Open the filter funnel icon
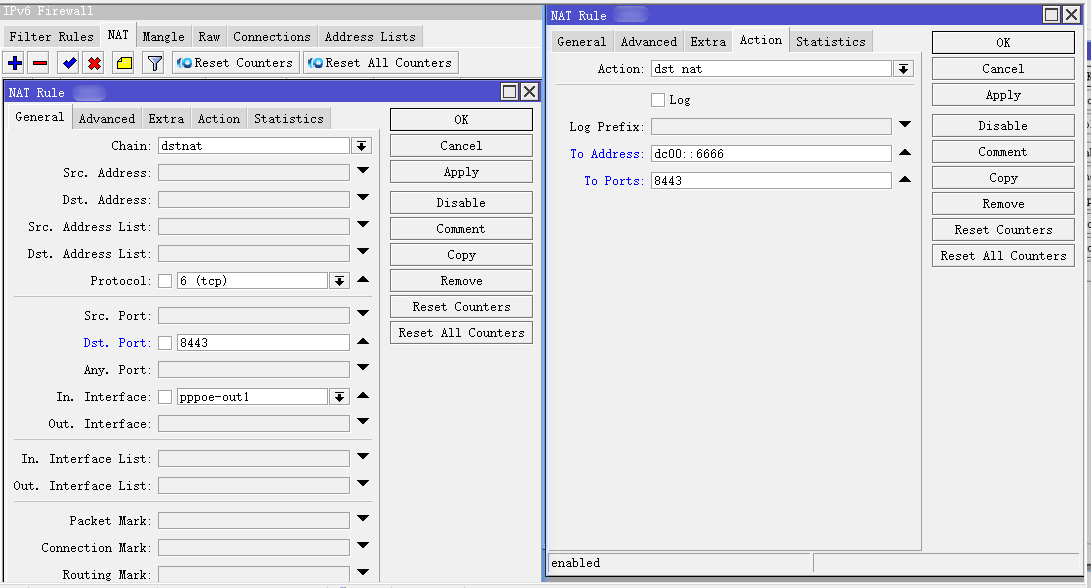1091x588 pixels. (x=154, y=63)
